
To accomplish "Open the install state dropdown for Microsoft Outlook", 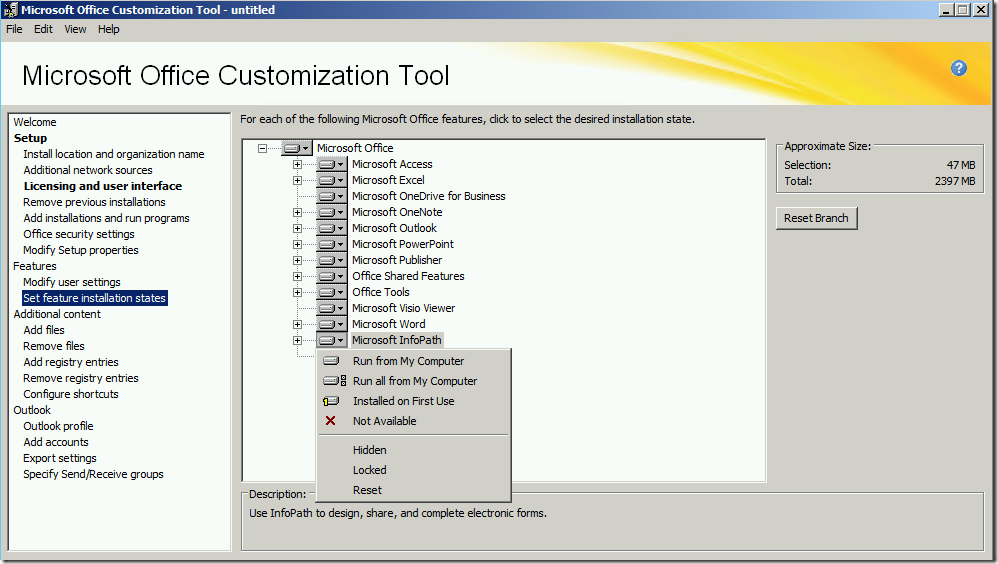I will [332, 228].
